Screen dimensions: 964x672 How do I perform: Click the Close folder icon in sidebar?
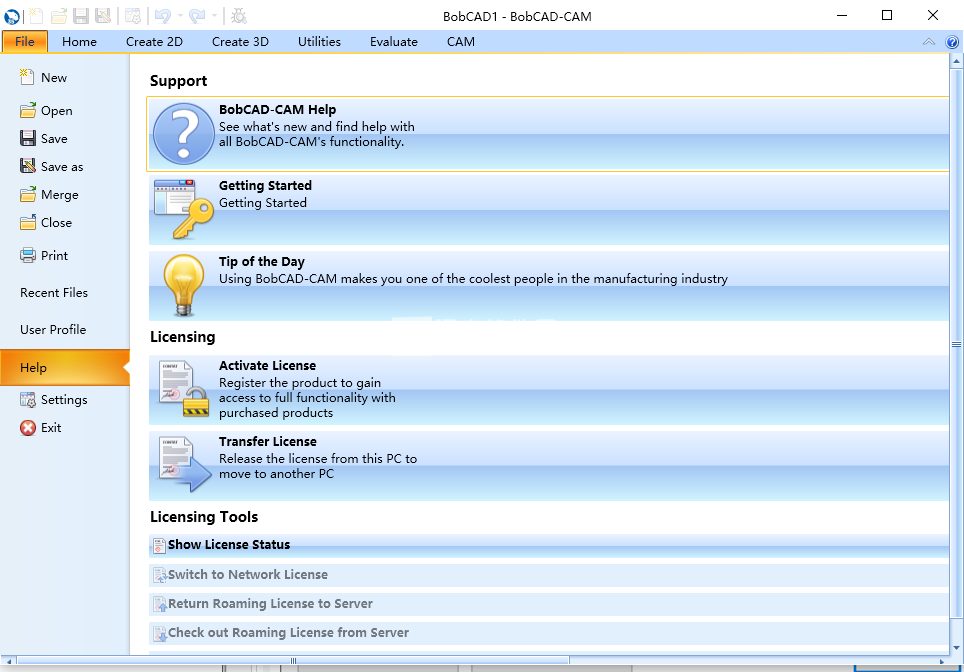(28, 222)
